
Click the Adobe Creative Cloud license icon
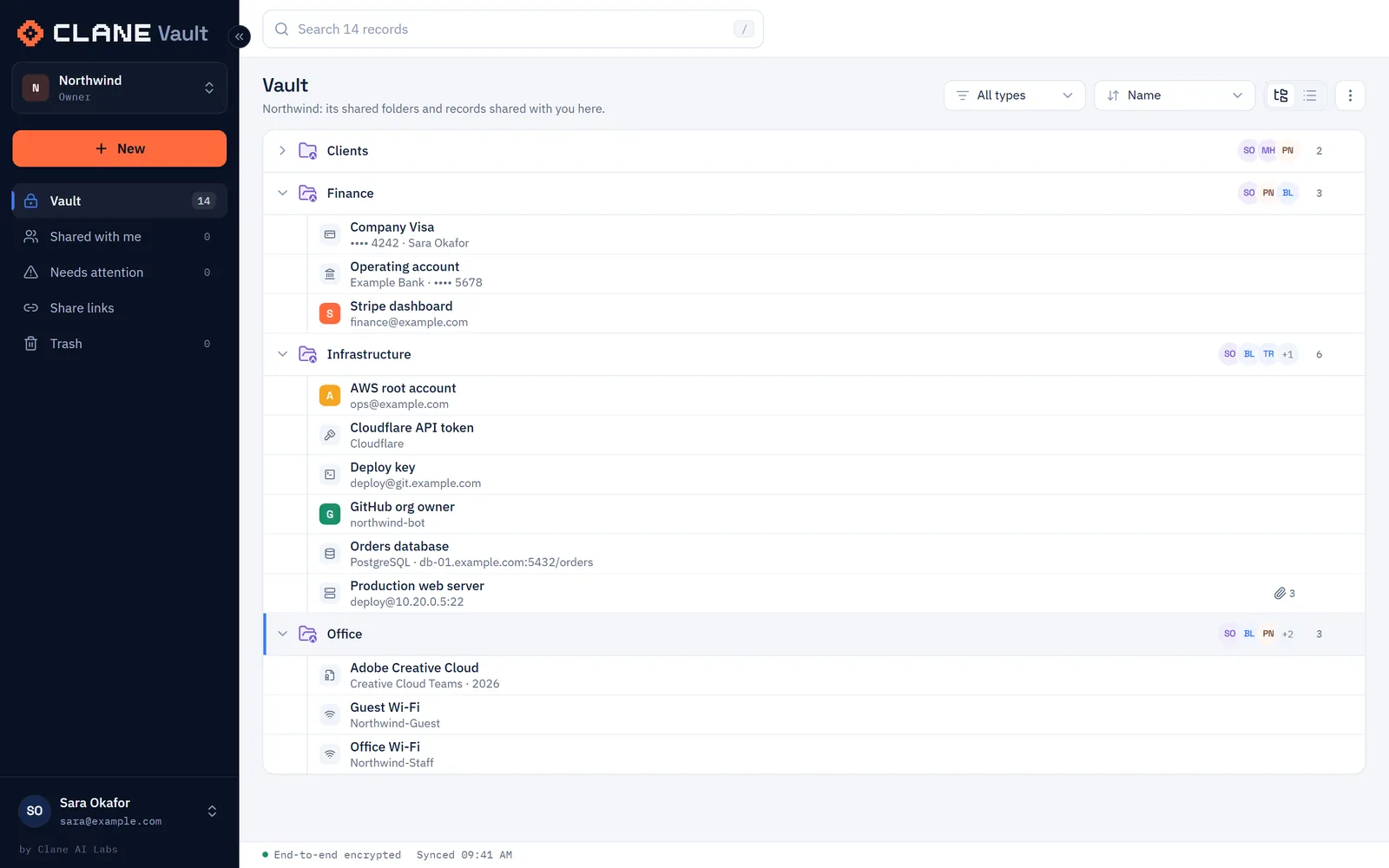coord(330,675)
